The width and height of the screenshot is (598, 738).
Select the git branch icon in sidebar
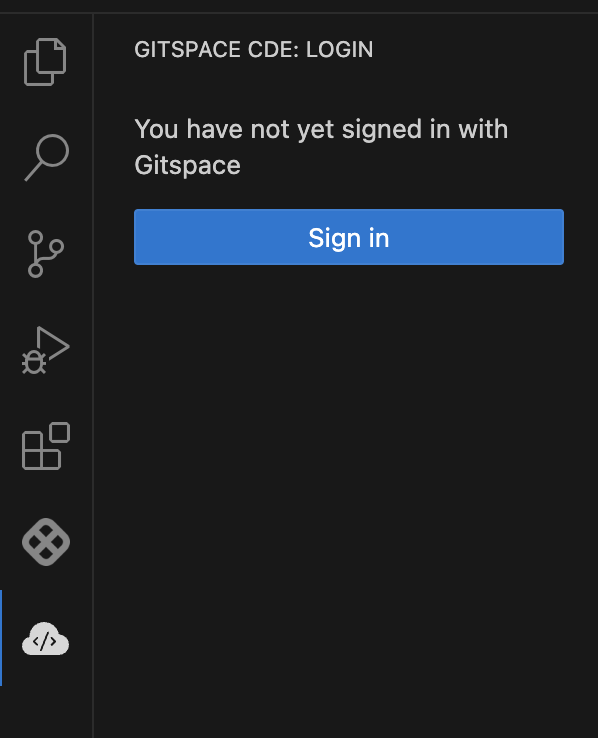pyautogui.click(x=46, y=254)
